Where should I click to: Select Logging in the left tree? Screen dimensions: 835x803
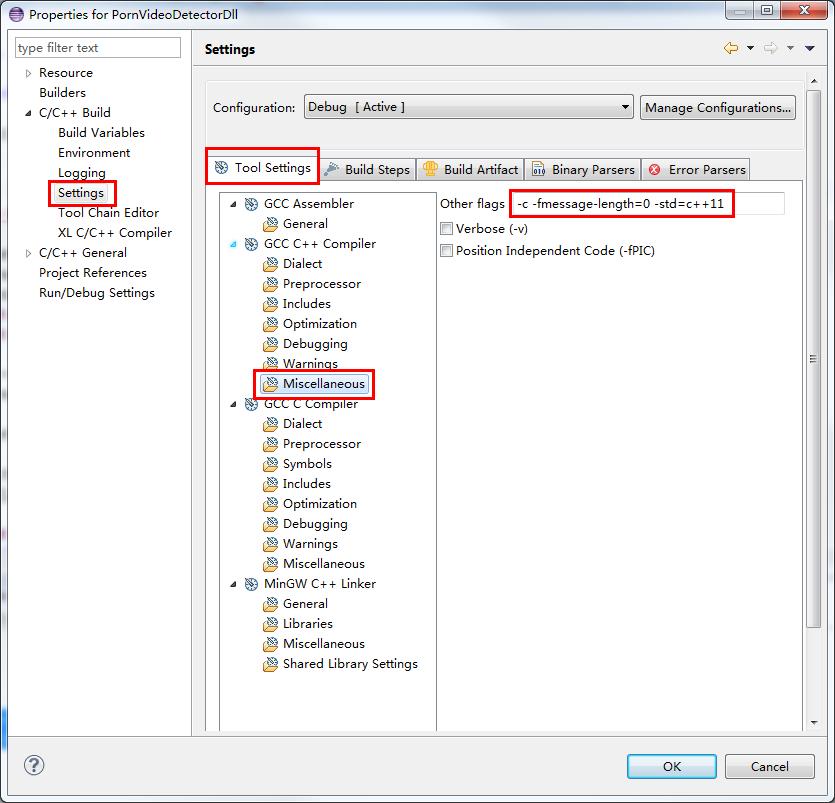tap(81, 173)
